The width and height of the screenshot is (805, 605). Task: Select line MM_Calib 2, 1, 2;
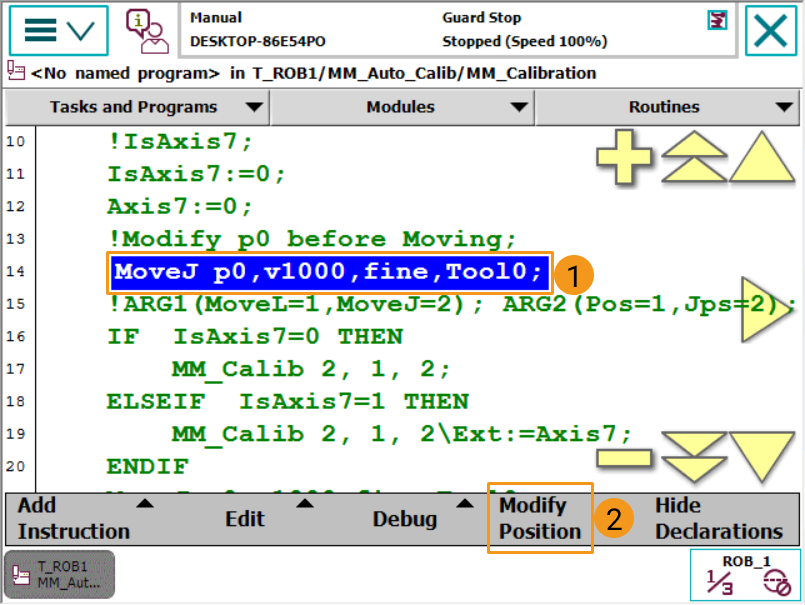[x=311, y=369]
